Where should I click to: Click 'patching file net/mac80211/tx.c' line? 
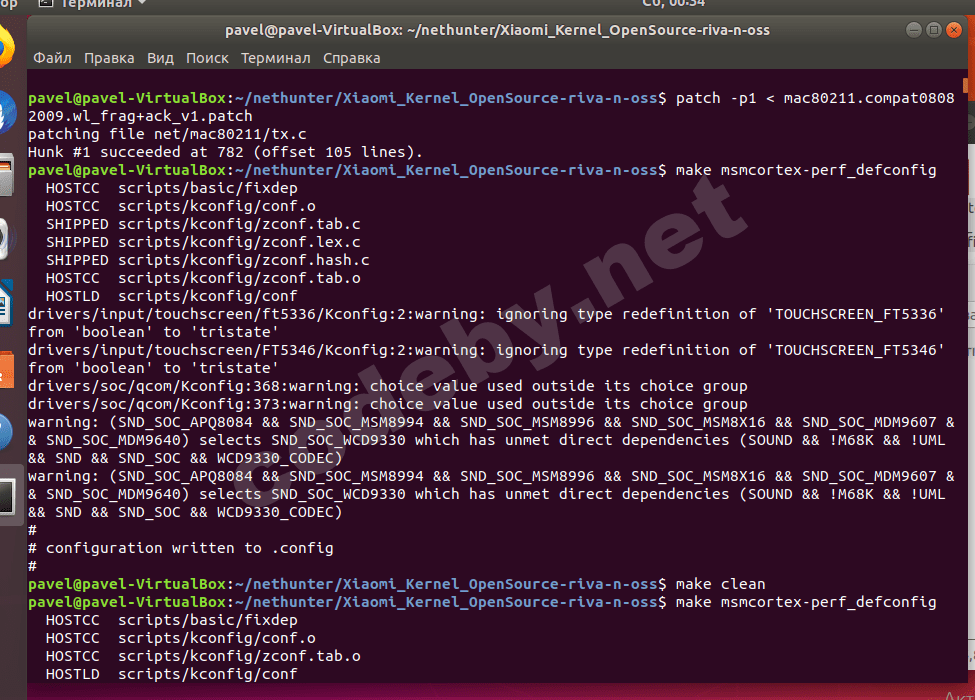pyautogui.click(x=167, y=134)
